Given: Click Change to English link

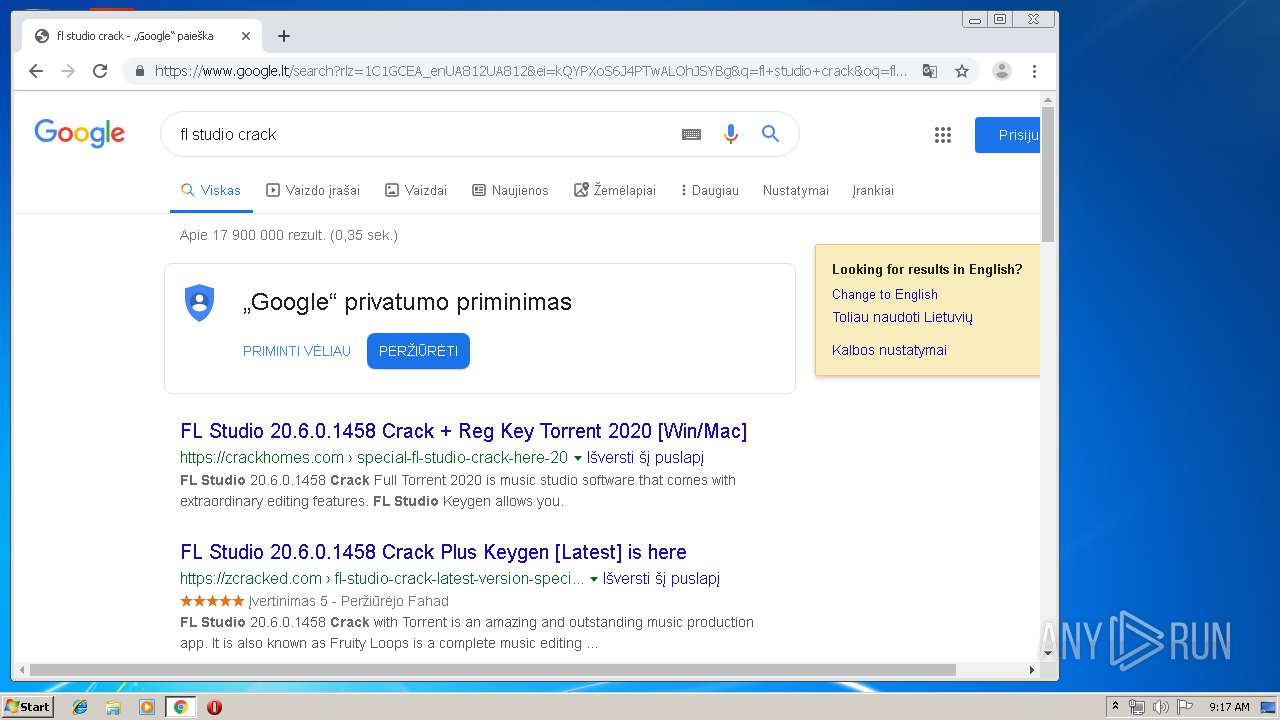Looking at the screenshot, I should pyautogui.click(x=885, y=294).
